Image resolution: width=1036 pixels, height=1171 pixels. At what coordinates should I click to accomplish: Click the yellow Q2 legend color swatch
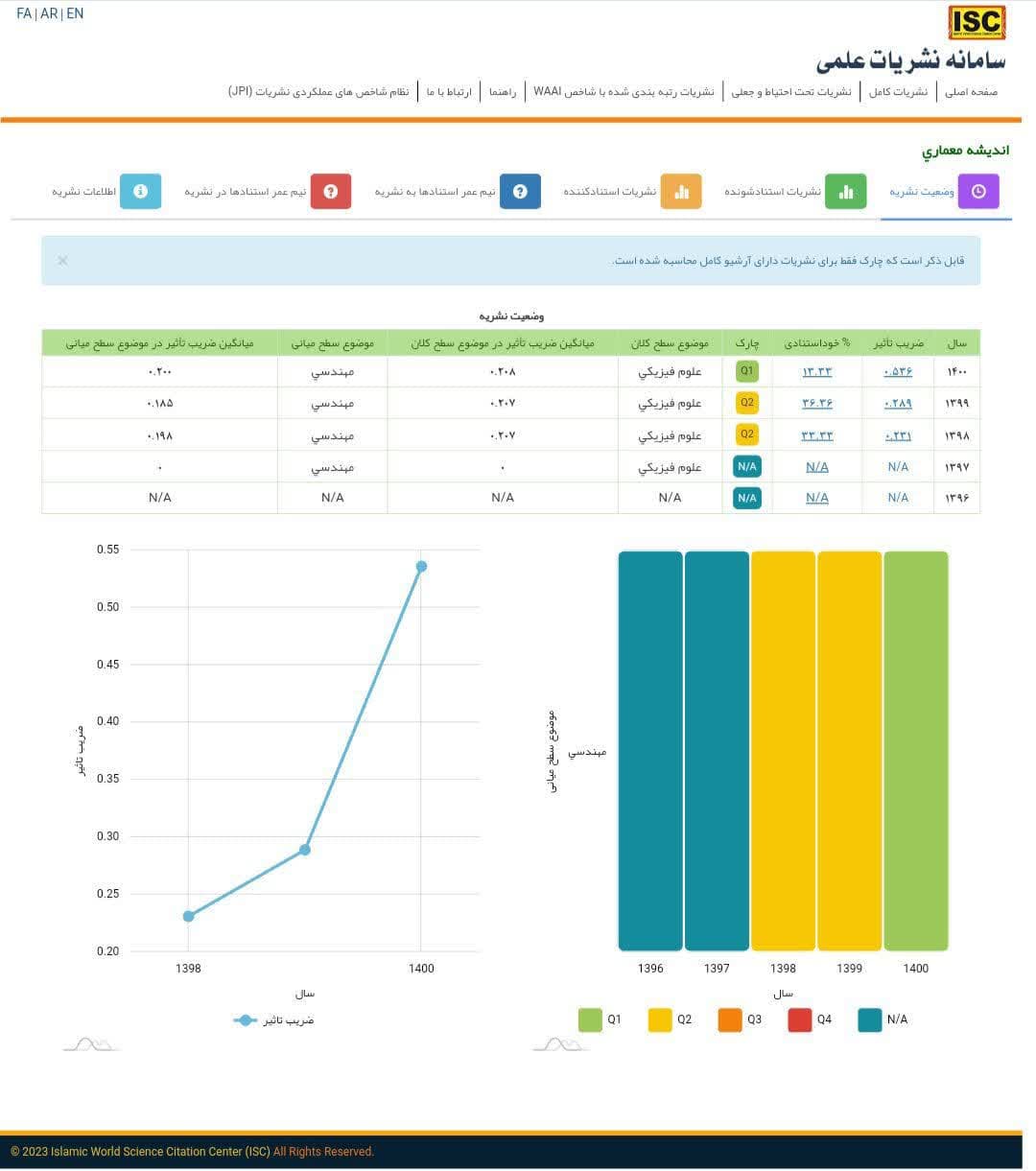click(x=660, y=1019)
